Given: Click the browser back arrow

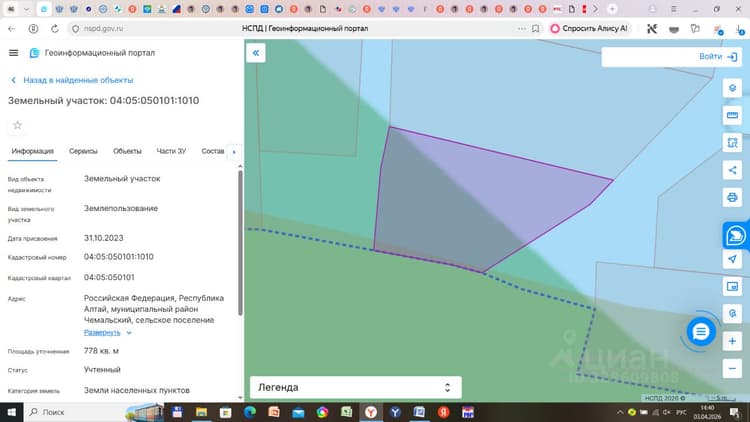Looking at the screenshot, I should coord(11,29).
